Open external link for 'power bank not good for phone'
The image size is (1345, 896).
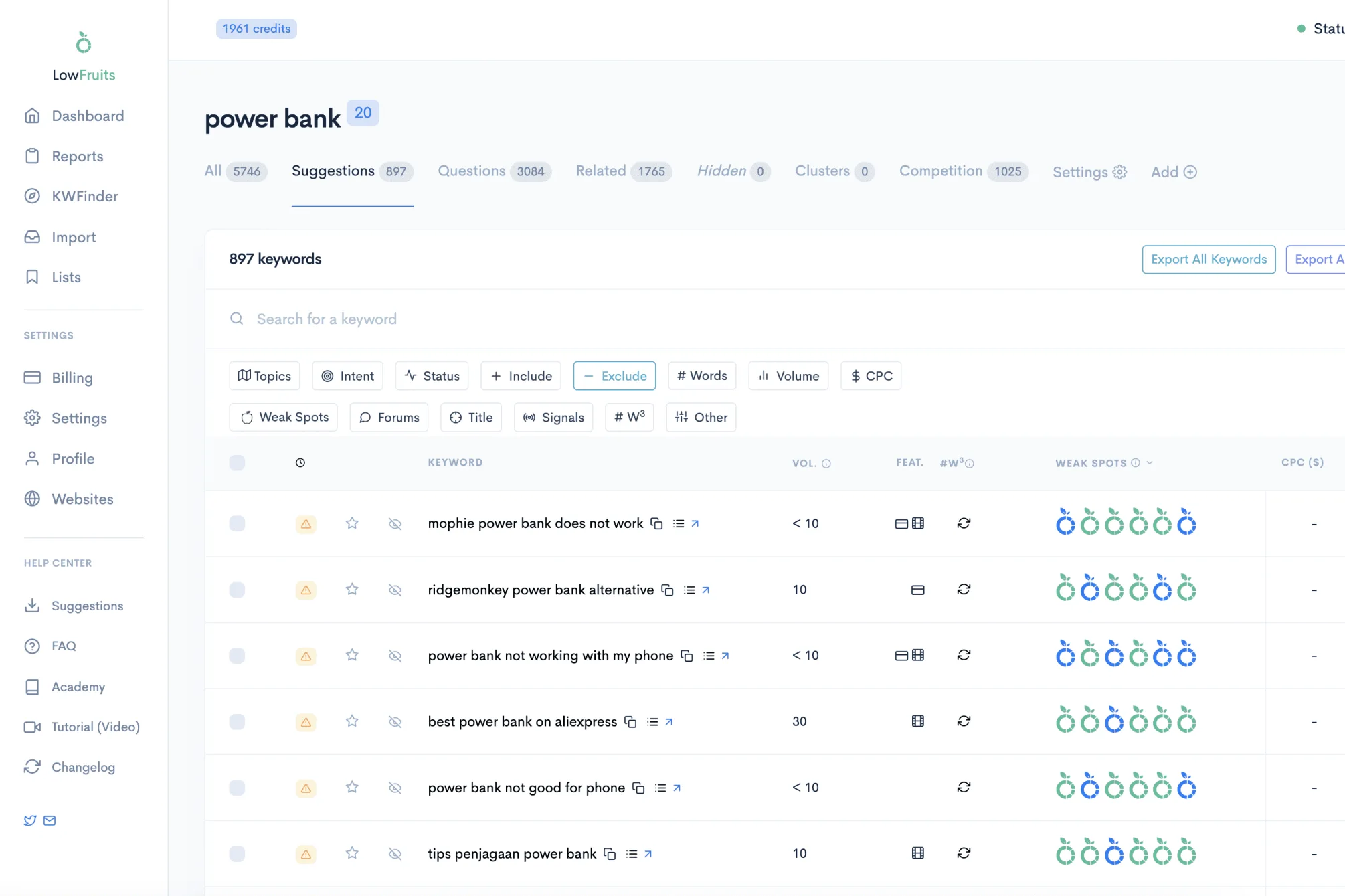pyautogui.click(x=677, y=788)
